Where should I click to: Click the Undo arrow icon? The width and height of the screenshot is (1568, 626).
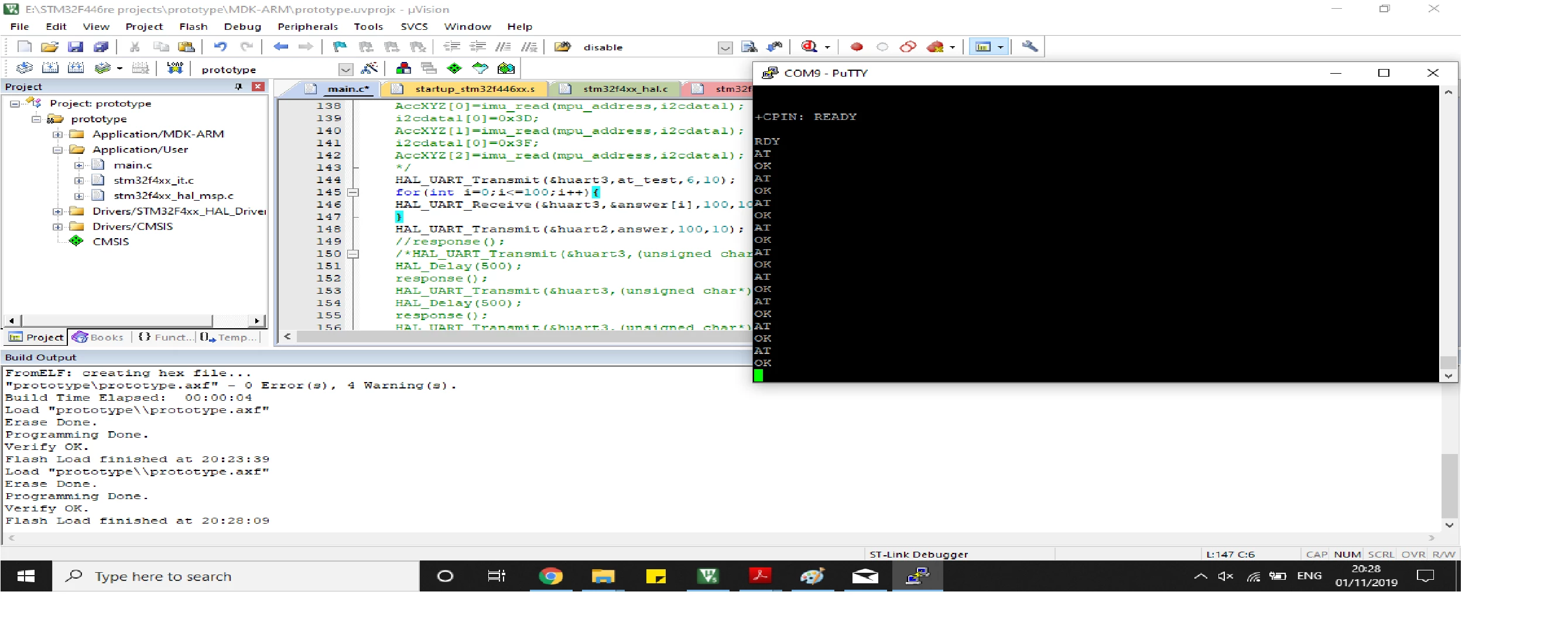[x=220, y=47]
